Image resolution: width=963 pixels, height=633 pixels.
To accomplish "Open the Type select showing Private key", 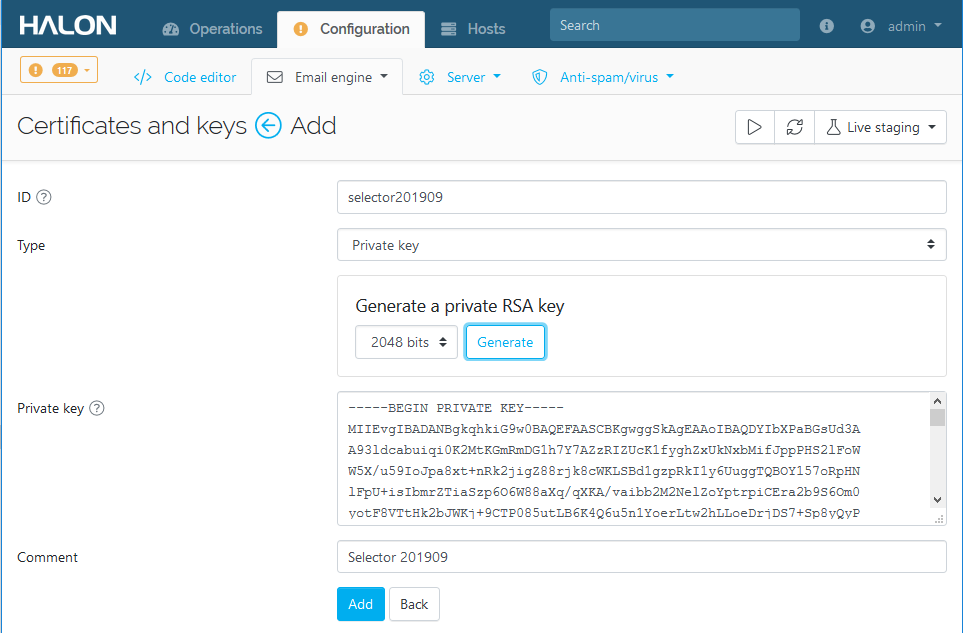I will pyautogui.click(x=641, y=245).
